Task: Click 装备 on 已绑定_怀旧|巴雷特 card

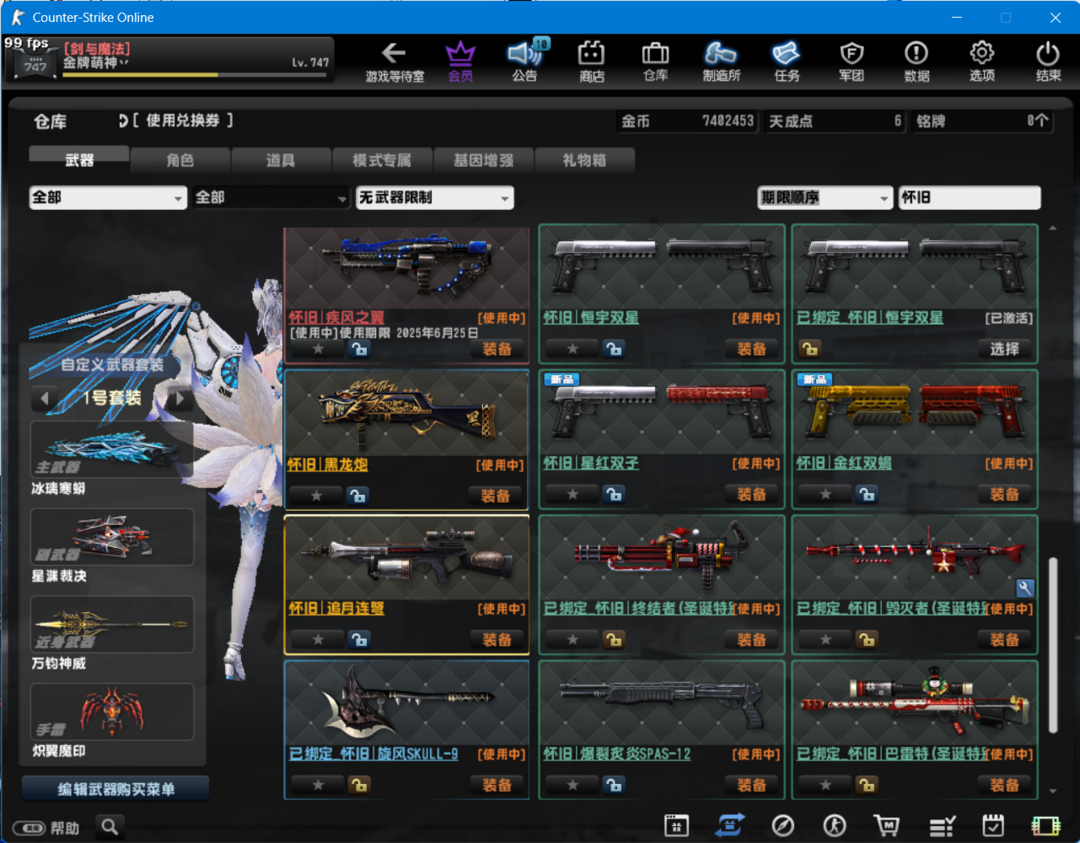Action: (1004, 784)
